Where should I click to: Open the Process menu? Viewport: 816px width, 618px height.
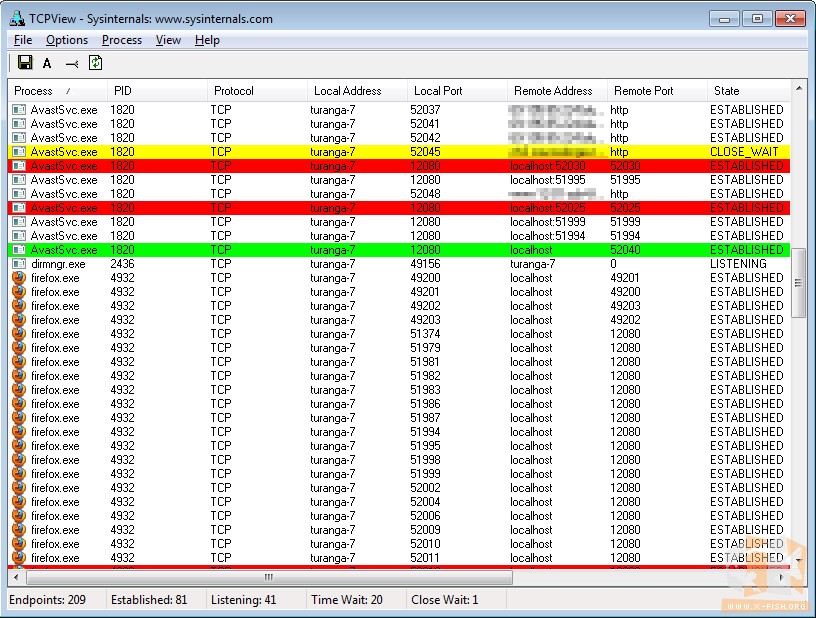pos(122,40)
